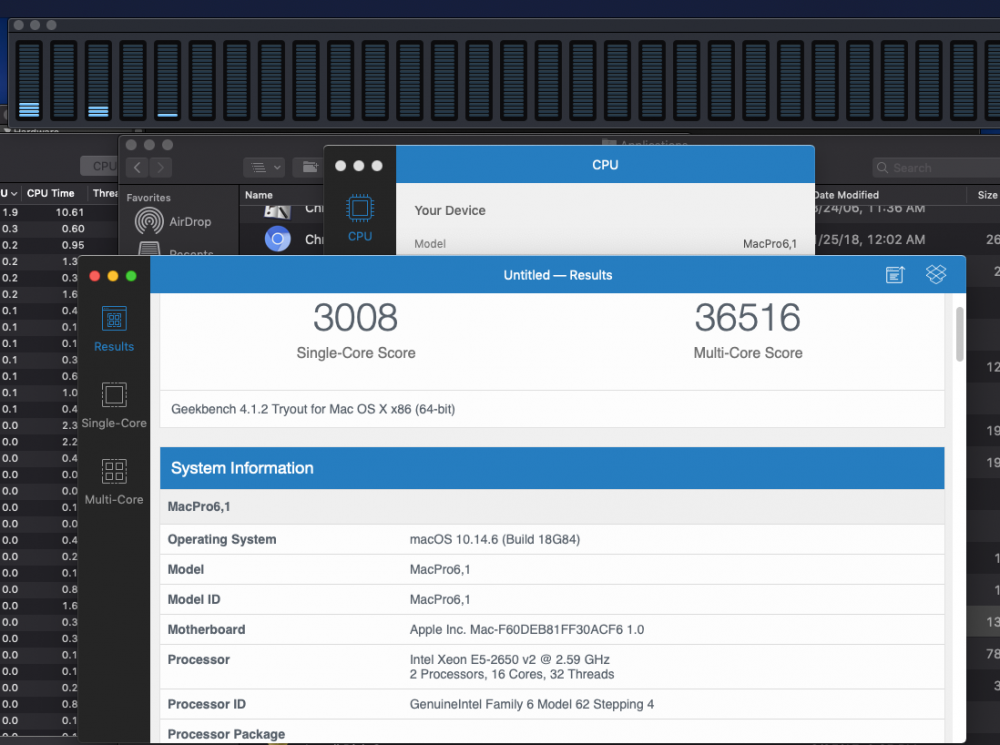Open the Finder view options dropdown

tap(264, 167)
